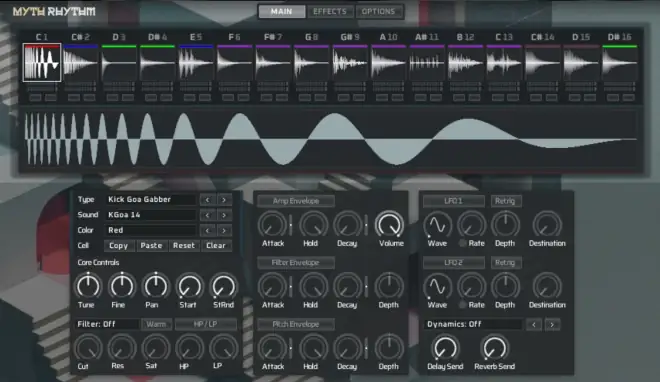Select the D 3 pad waveform
The height and width of the screenshot is (382, 660).
(119, 63)
